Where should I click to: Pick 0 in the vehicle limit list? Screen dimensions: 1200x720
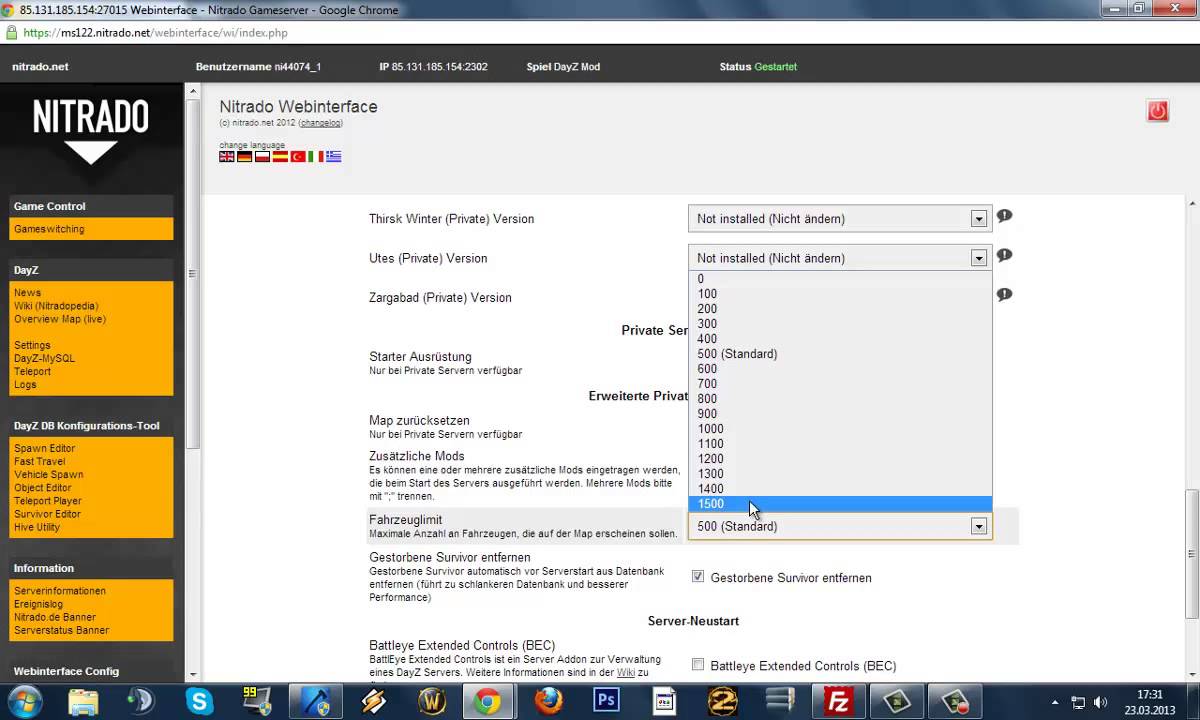(x=840, y=279)
